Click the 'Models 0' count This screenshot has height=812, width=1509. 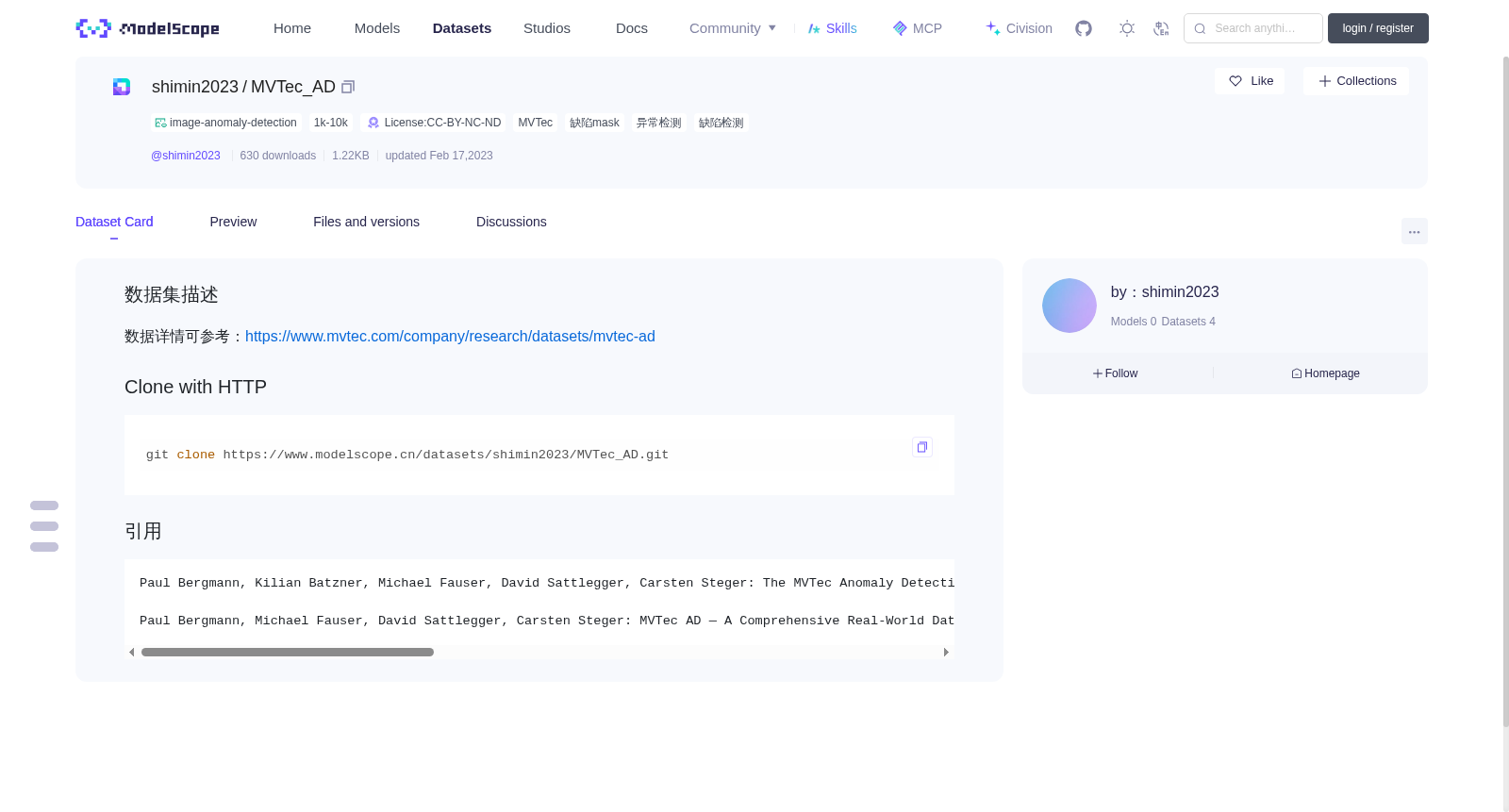(1134, 322)
